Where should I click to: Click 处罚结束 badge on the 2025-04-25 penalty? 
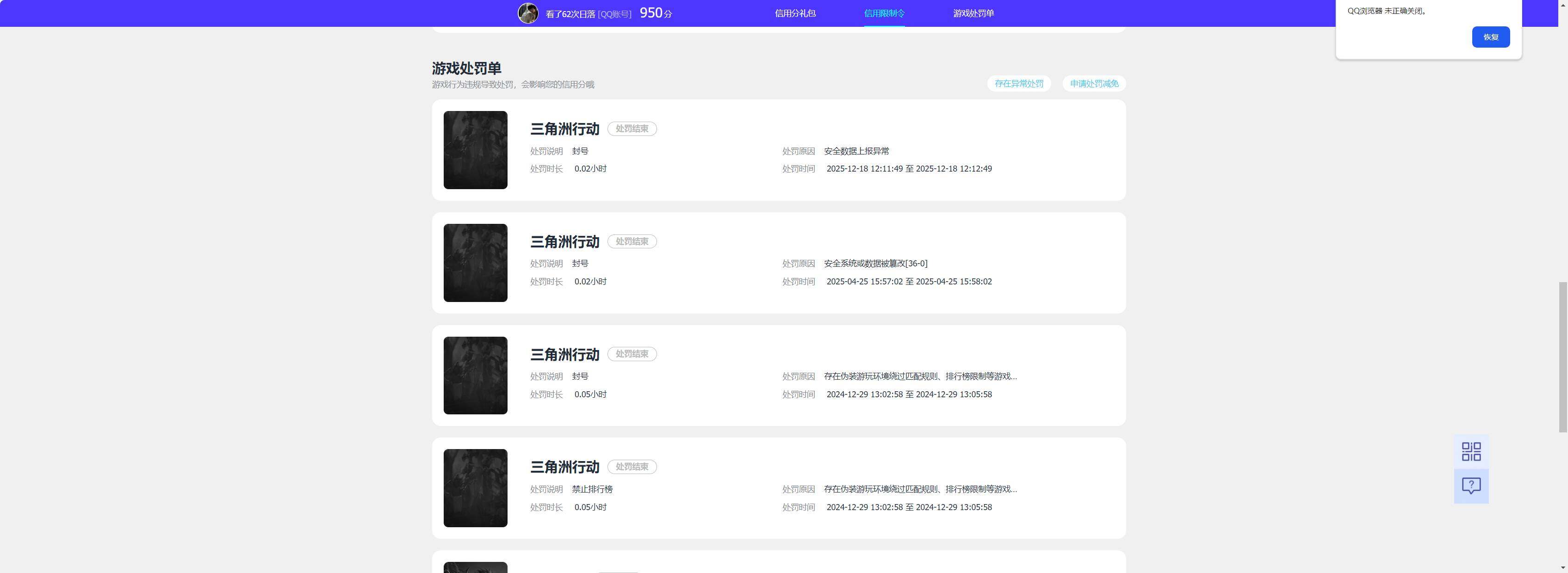[x=632, y=241]
